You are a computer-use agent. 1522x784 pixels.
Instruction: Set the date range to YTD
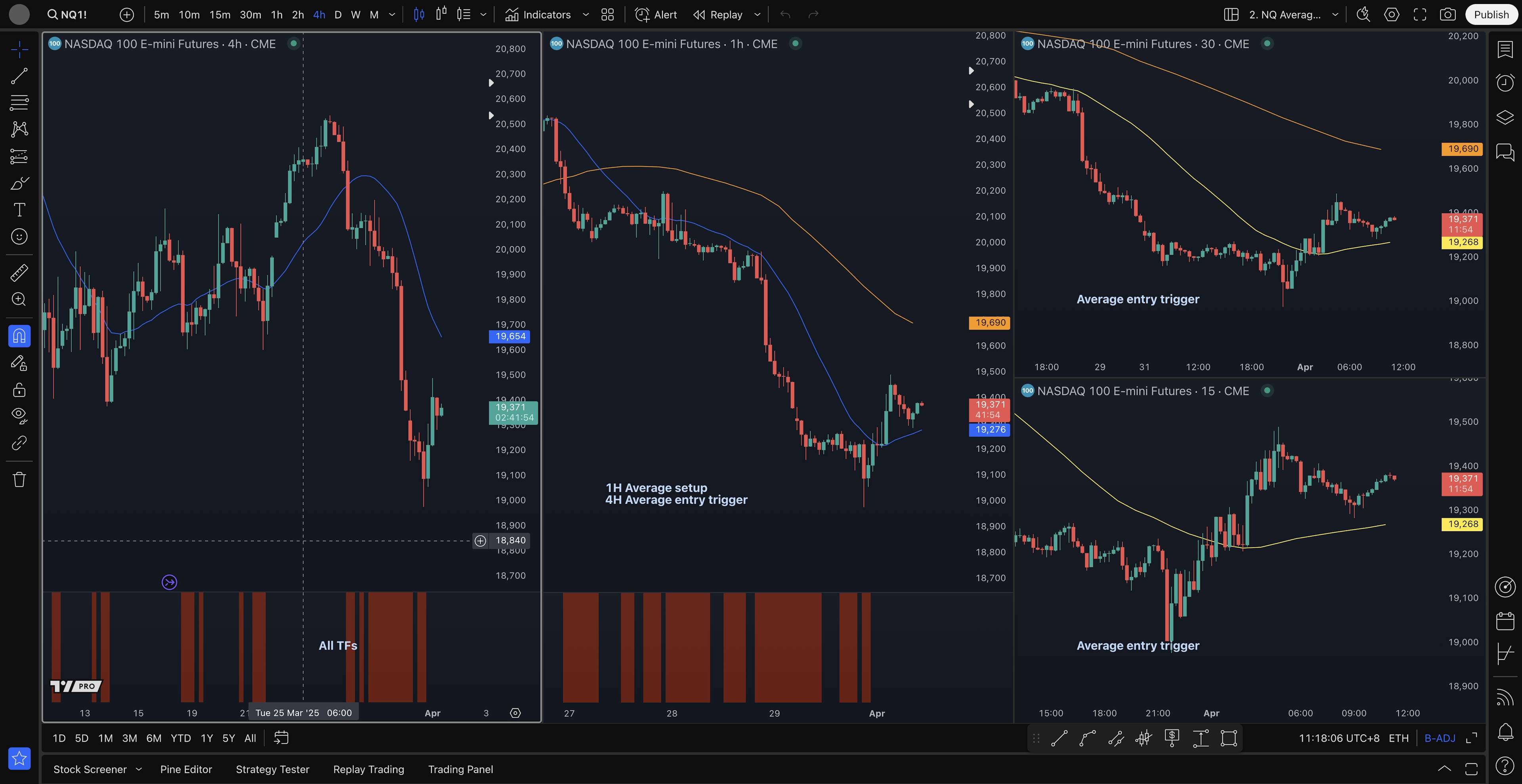click(180, 738)
